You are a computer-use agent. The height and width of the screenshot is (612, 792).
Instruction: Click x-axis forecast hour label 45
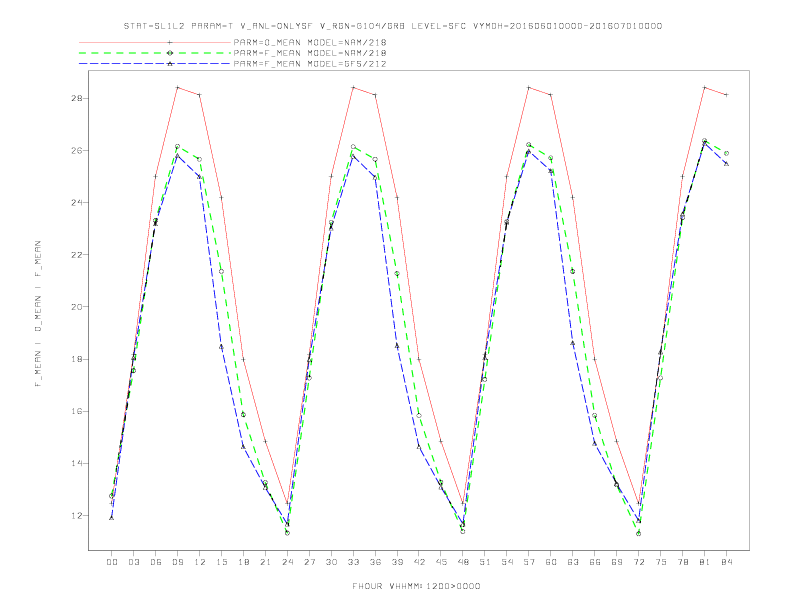pyautogui.click(x=441, y=562)
